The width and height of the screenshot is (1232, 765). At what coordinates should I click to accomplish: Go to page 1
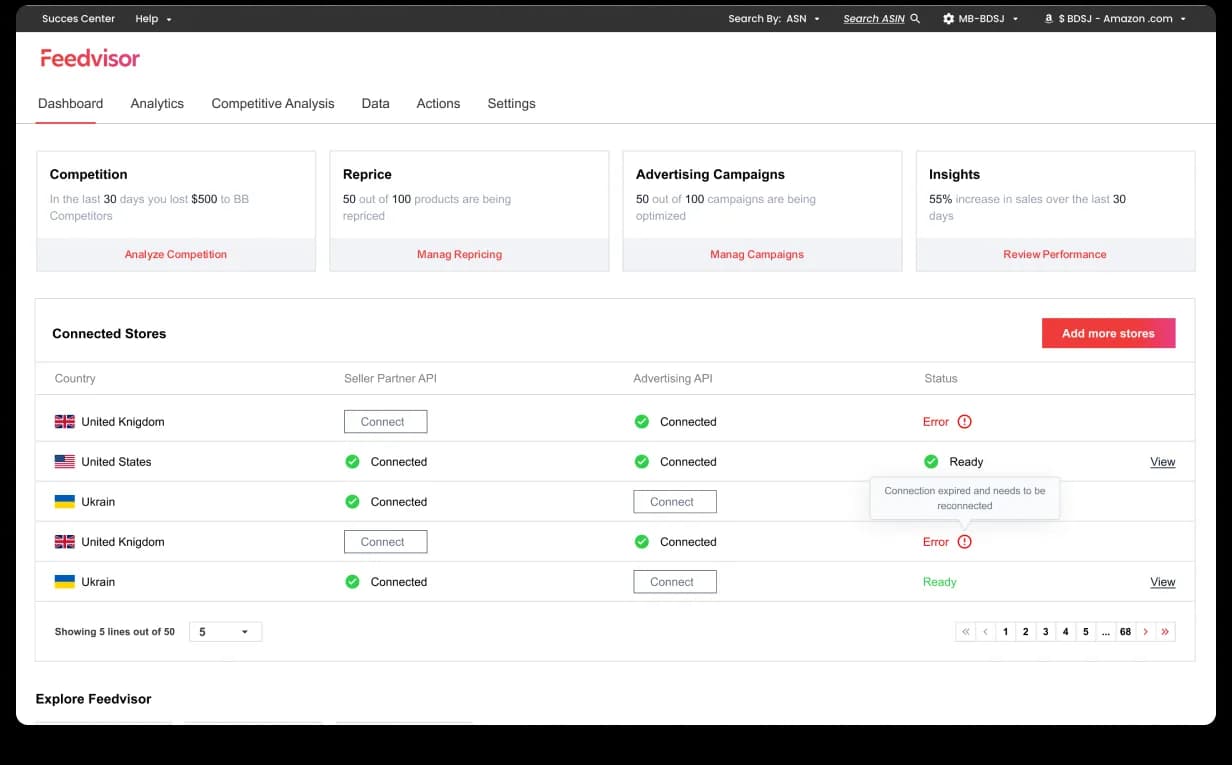[x=1005, y=632]
